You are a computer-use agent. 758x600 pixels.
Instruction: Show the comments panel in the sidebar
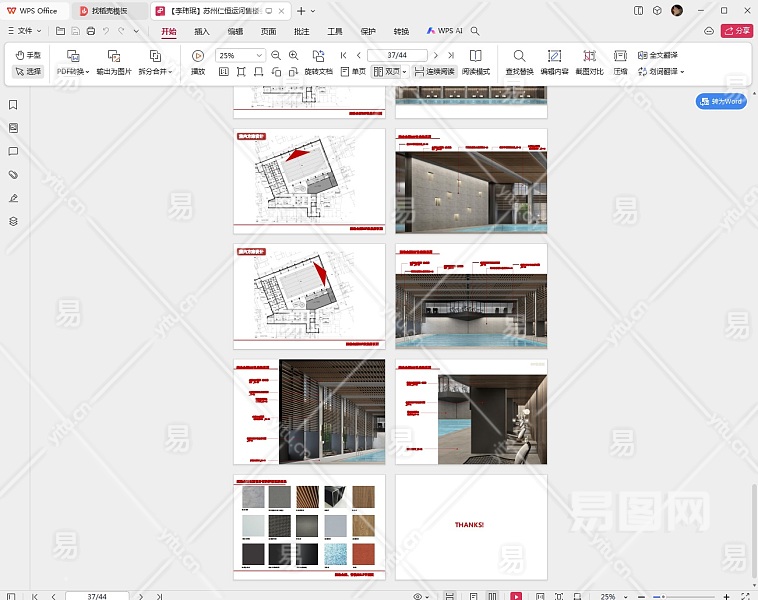[13, 152]
